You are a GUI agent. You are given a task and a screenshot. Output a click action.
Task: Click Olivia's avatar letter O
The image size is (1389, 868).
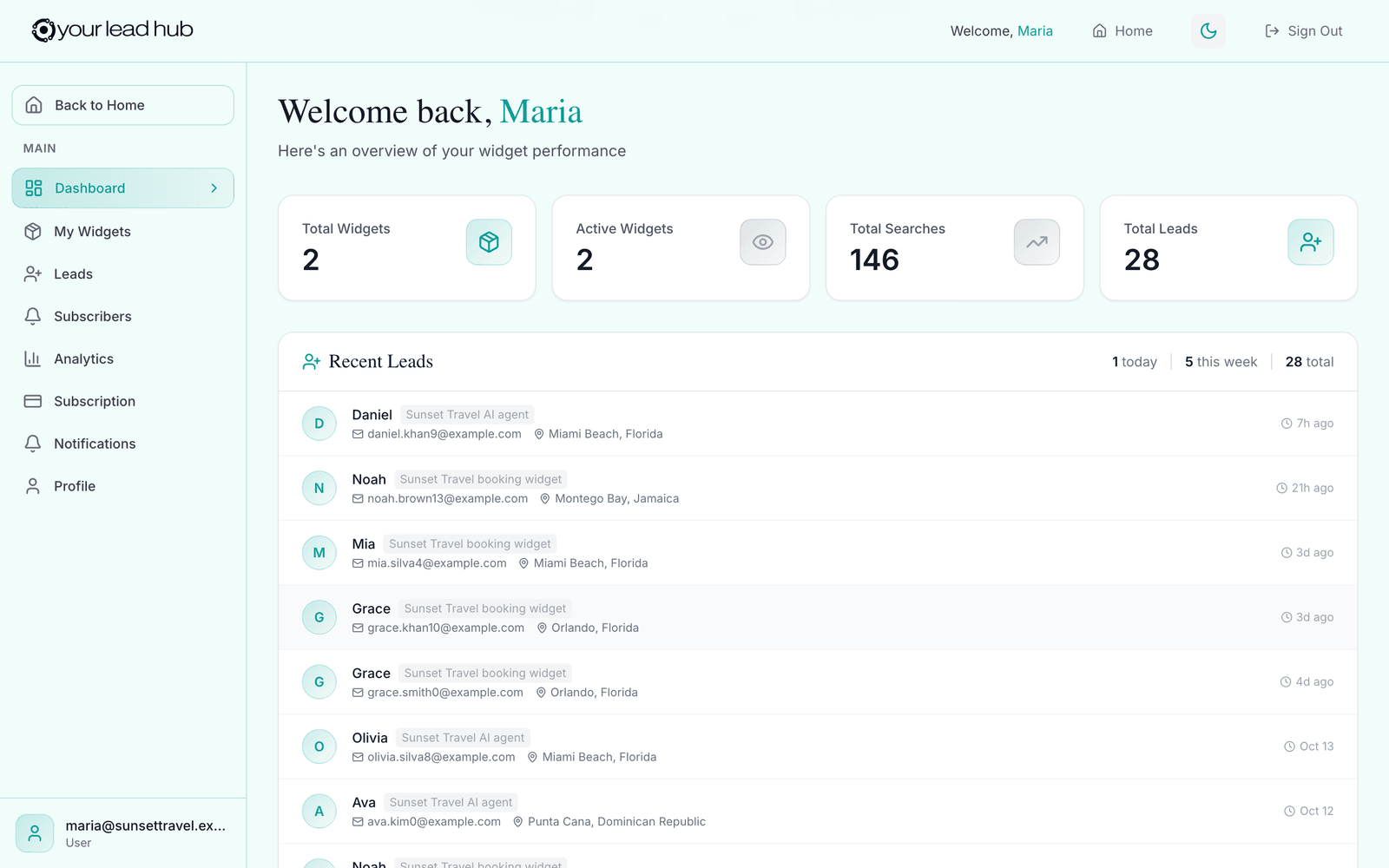click(x=319, y=746)
